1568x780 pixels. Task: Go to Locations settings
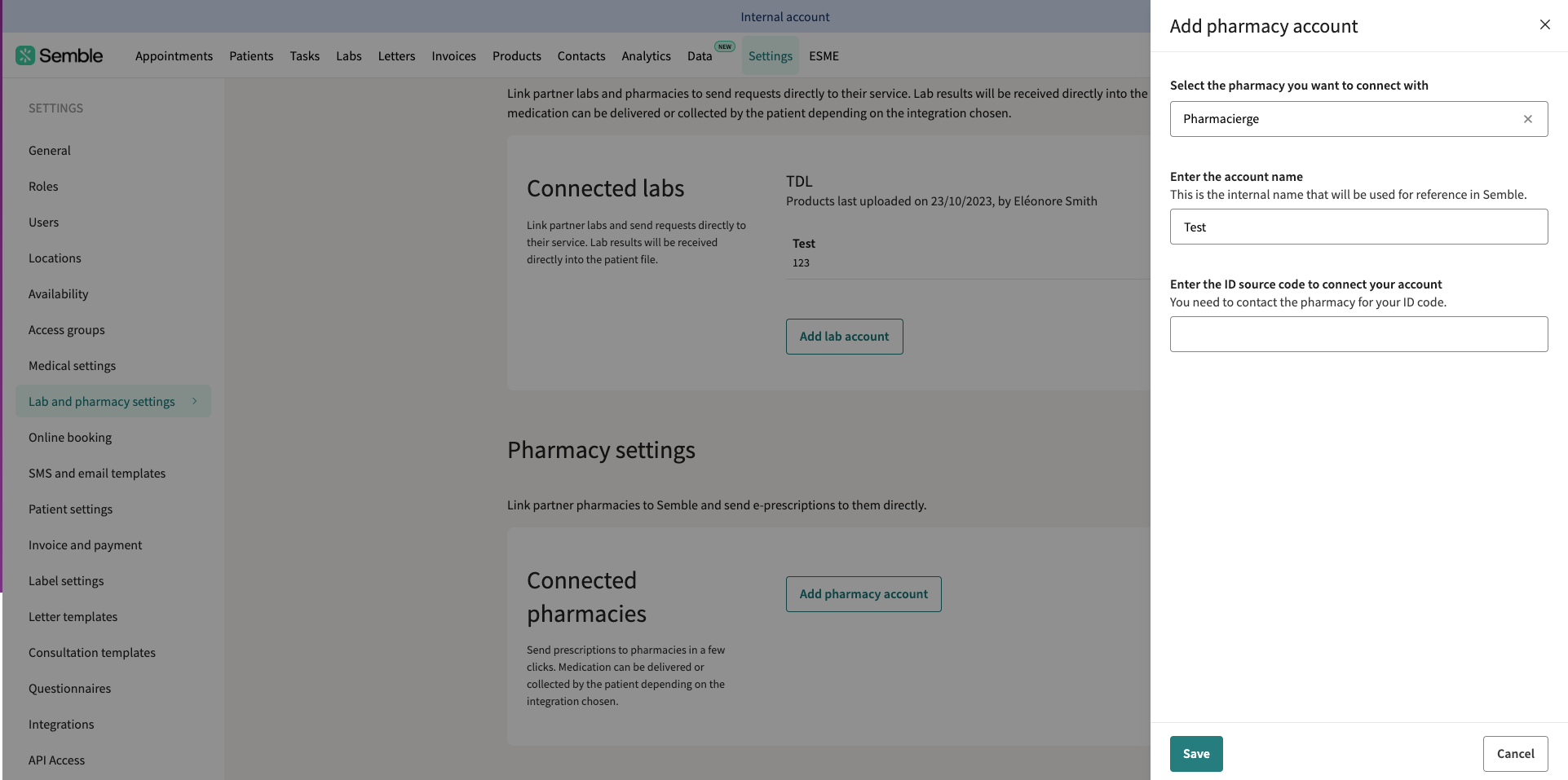[x=55, y=258]
